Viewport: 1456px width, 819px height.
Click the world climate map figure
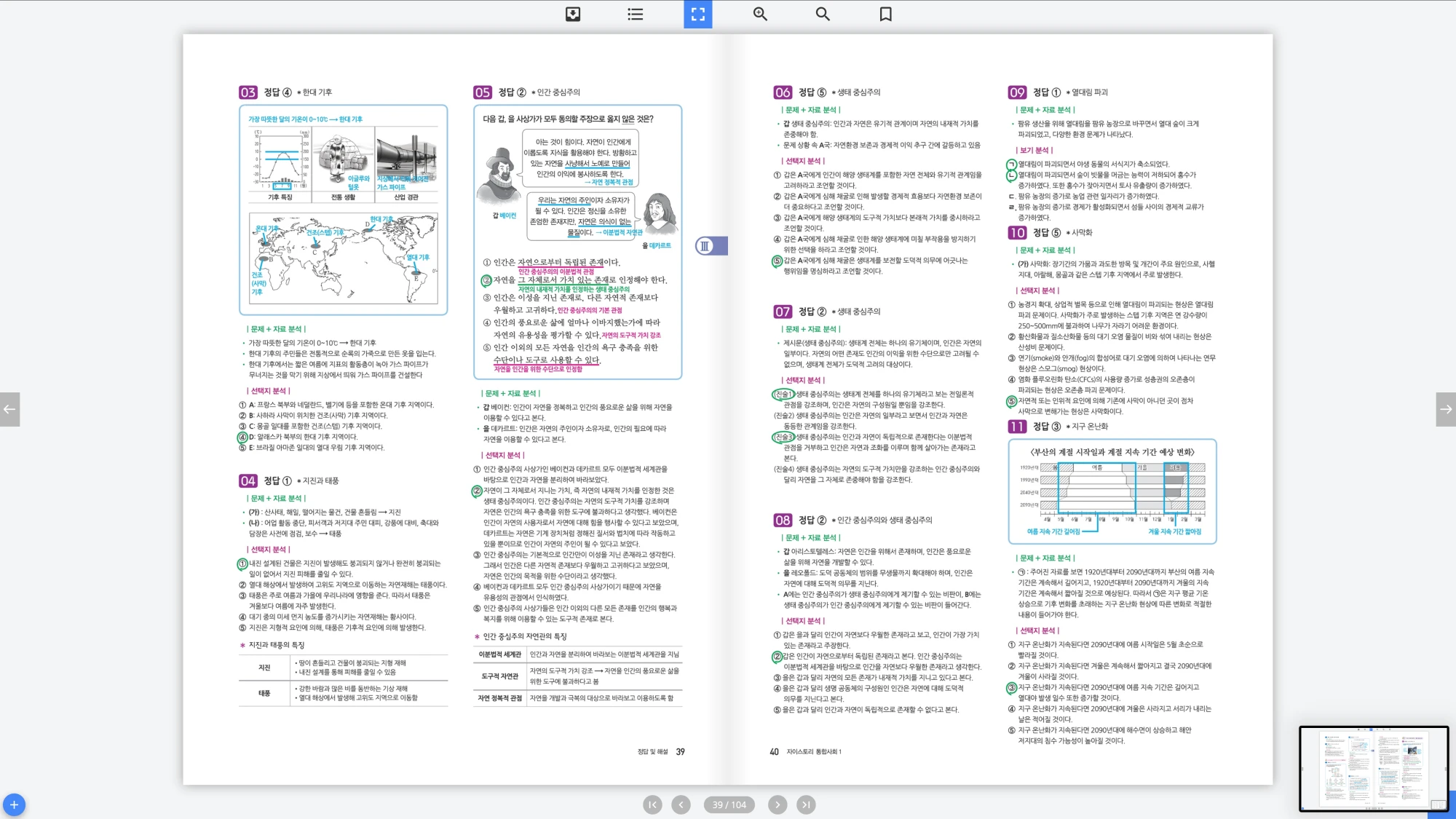344,258
